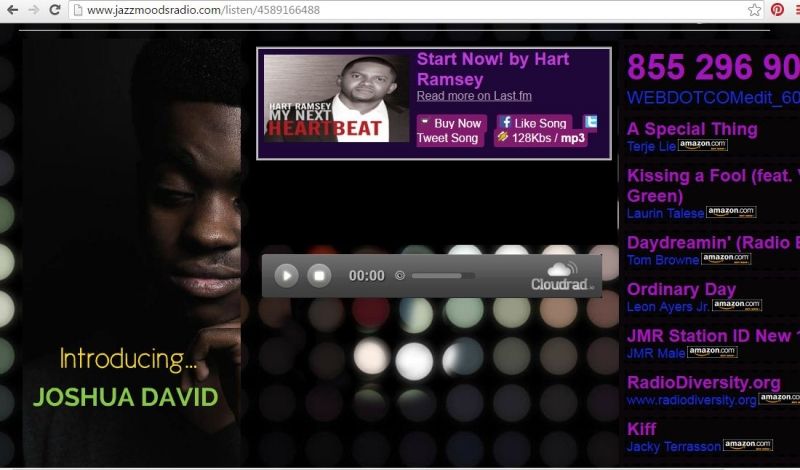Reload the page with the refresh icon
The width and height of the screenshot is (800, 470).
55,10
